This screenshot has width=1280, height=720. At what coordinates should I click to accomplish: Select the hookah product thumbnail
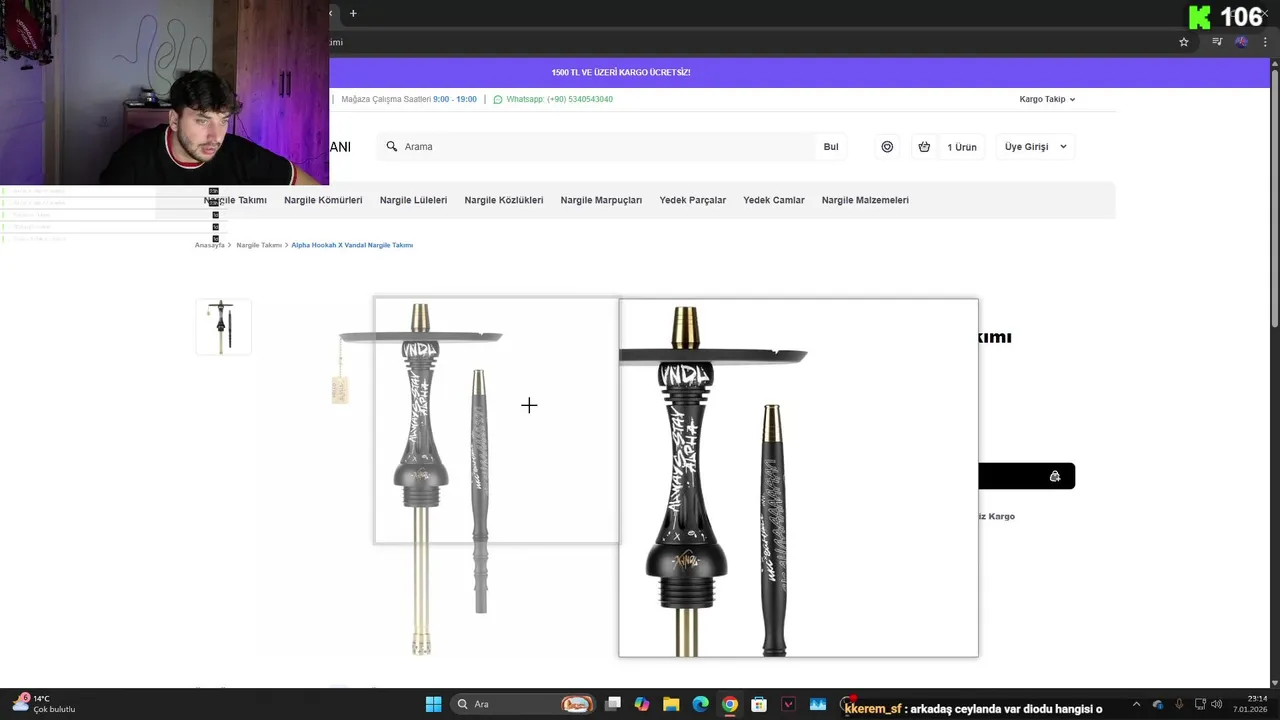coord(223,326)
